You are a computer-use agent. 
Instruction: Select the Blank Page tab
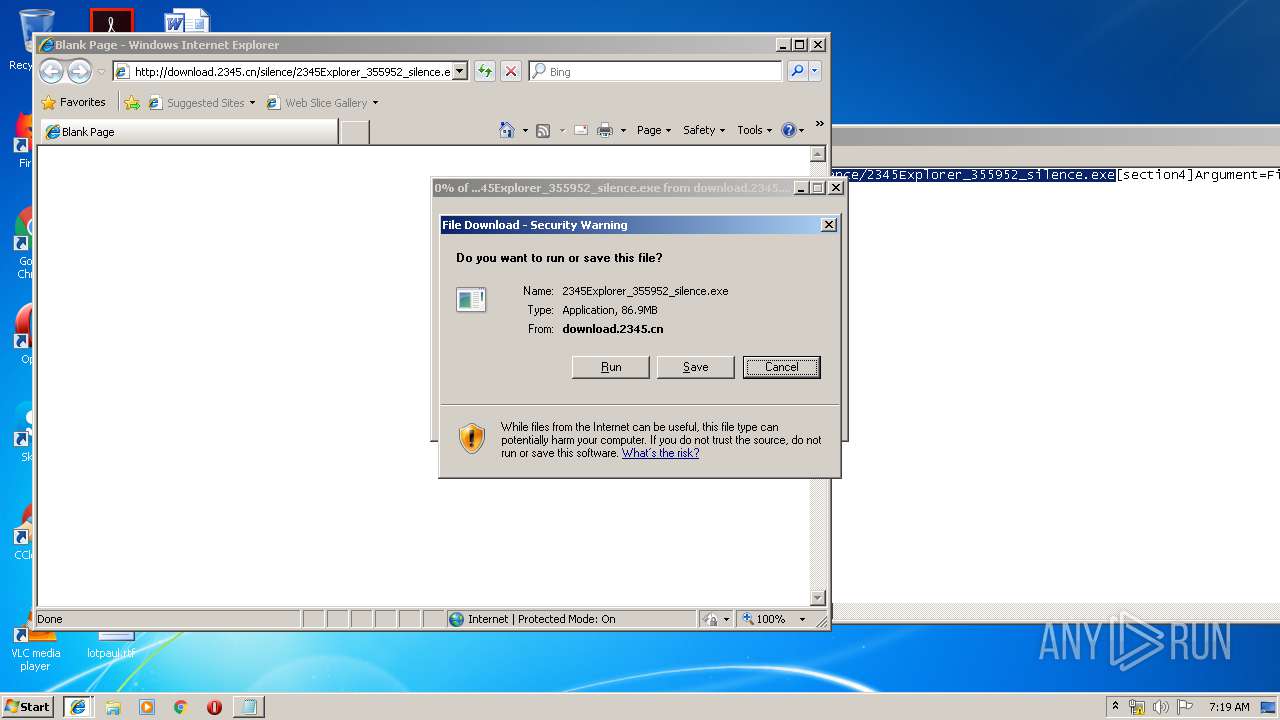(x=188, y=132)
